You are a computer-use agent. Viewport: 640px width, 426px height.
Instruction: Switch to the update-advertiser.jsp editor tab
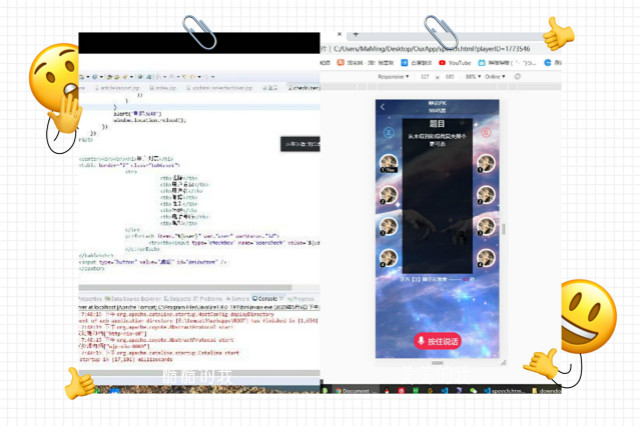pyautogui.click(x=219, y=88)
